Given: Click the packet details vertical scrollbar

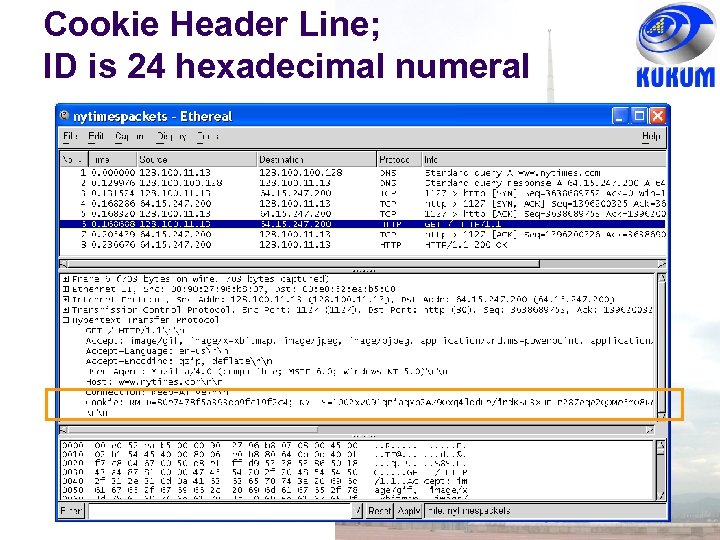Looking at the screenshot, I should (x=661, y=348).
